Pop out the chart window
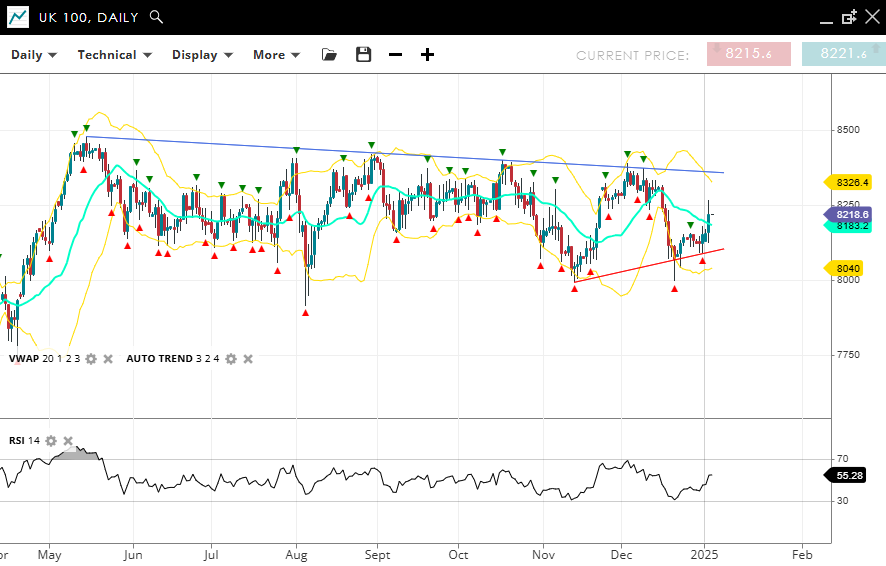The height and width of the screenshot is (566, 886). 849,17
